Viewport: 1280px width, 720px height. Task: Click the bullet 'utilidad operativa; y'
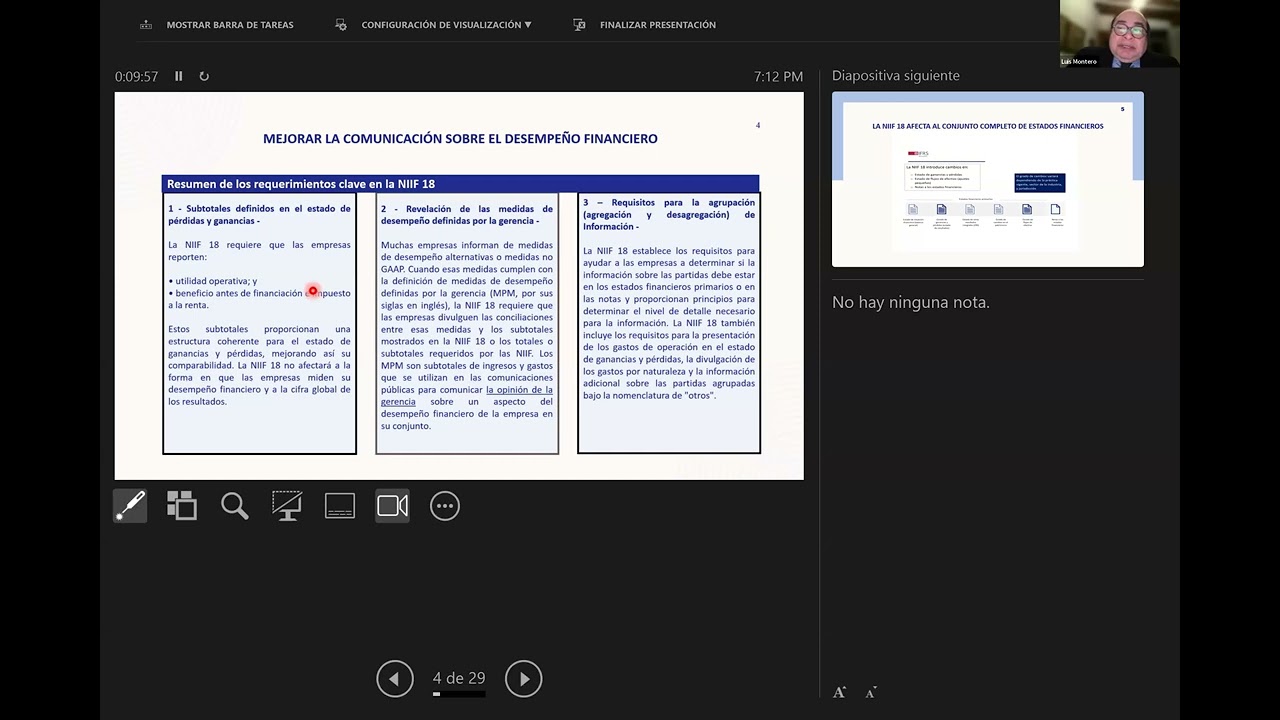[213, 281]
